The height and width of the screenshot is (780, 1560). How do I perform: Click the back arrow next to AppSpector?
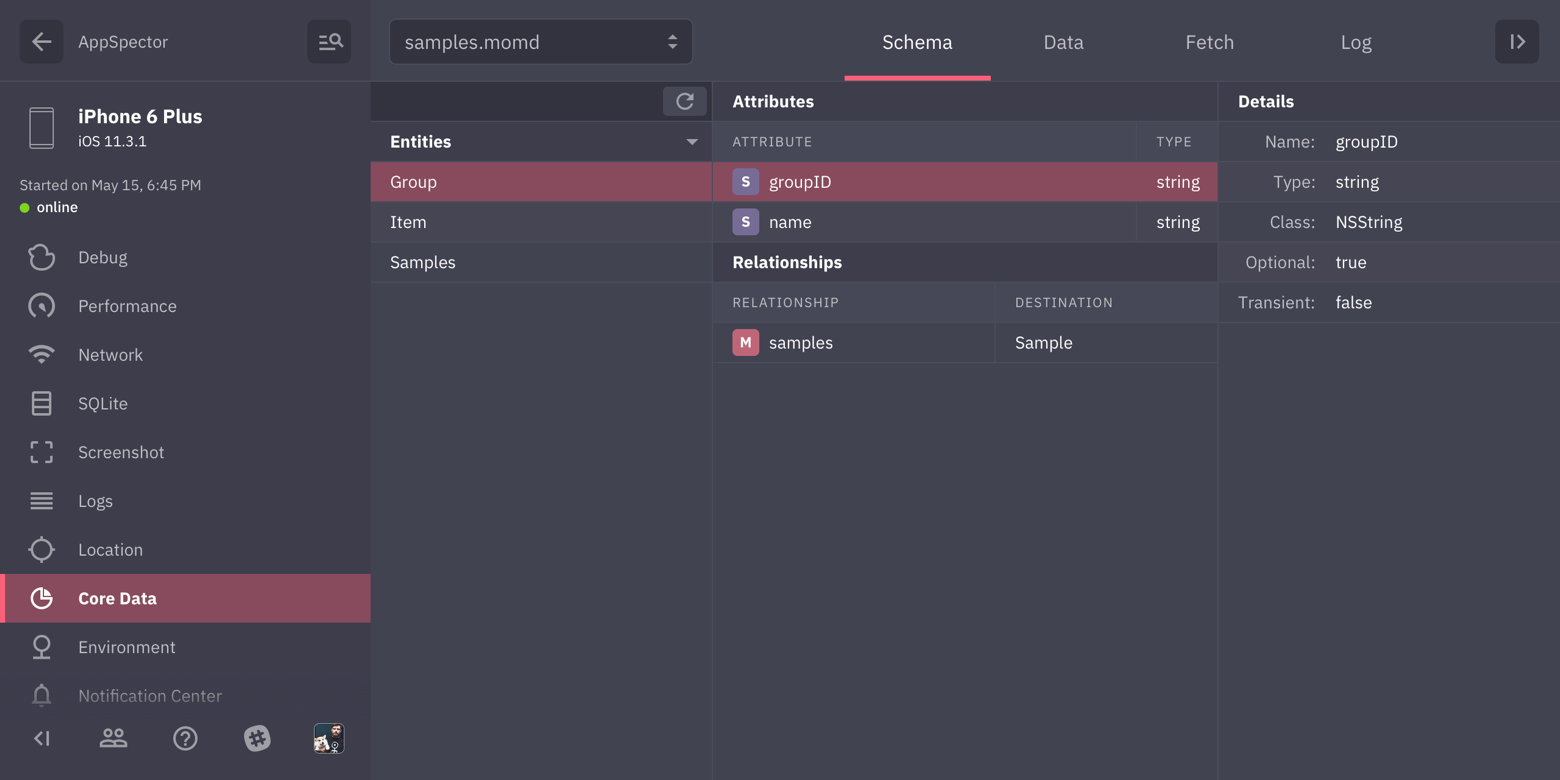41,42
